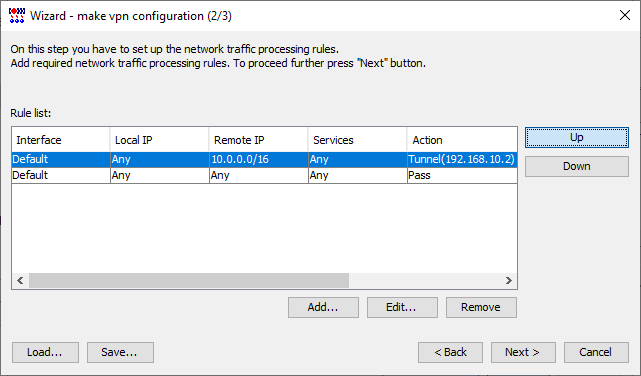The image size is (641, 376).
Task: Save the current configuration
Action: pos(120,352)
